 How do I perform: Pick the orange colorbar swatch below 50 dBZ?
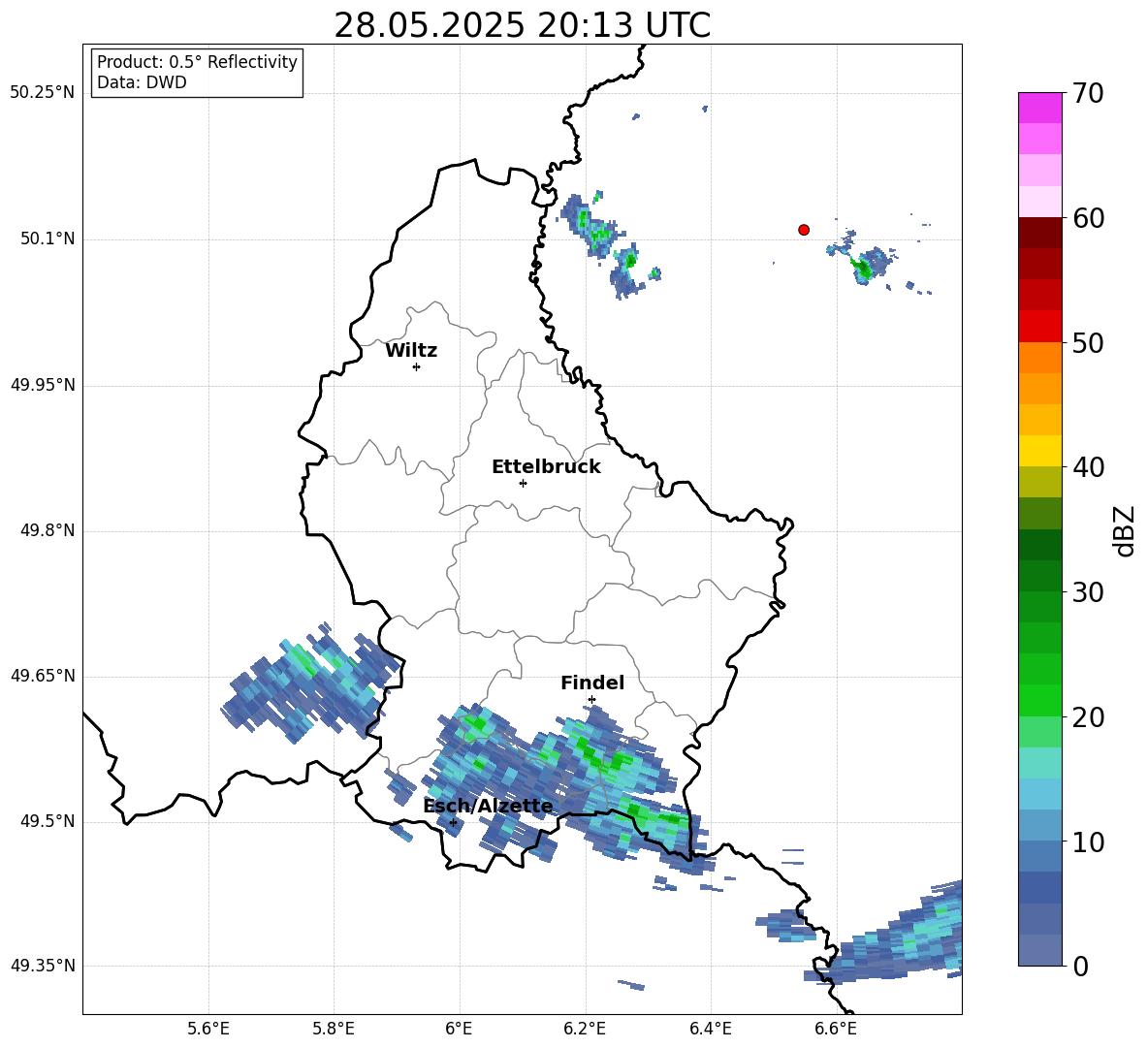(x=1039, y=357)
